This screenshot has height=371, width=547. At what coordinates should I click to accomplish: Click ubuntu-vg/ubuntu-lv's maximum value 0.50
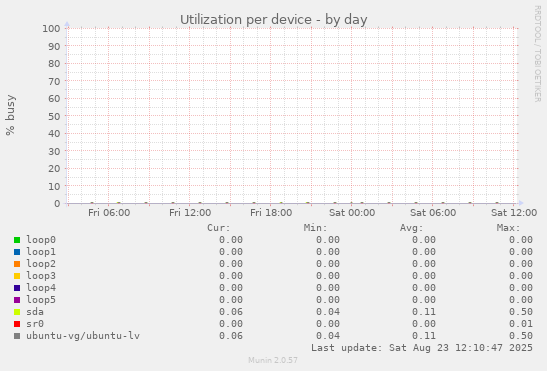(521, 336)
